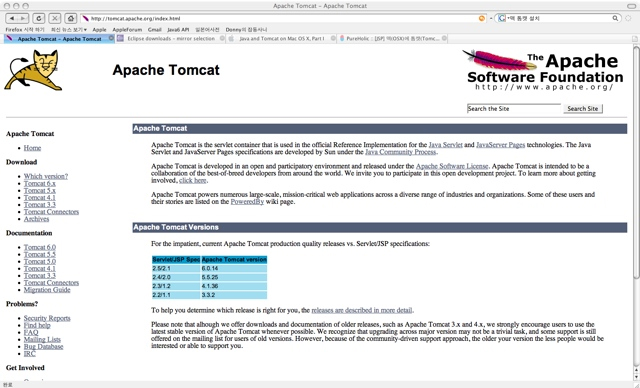Focus the Search the Site field
The height and width of the screenshot is (388, 640).
point(514,109)
